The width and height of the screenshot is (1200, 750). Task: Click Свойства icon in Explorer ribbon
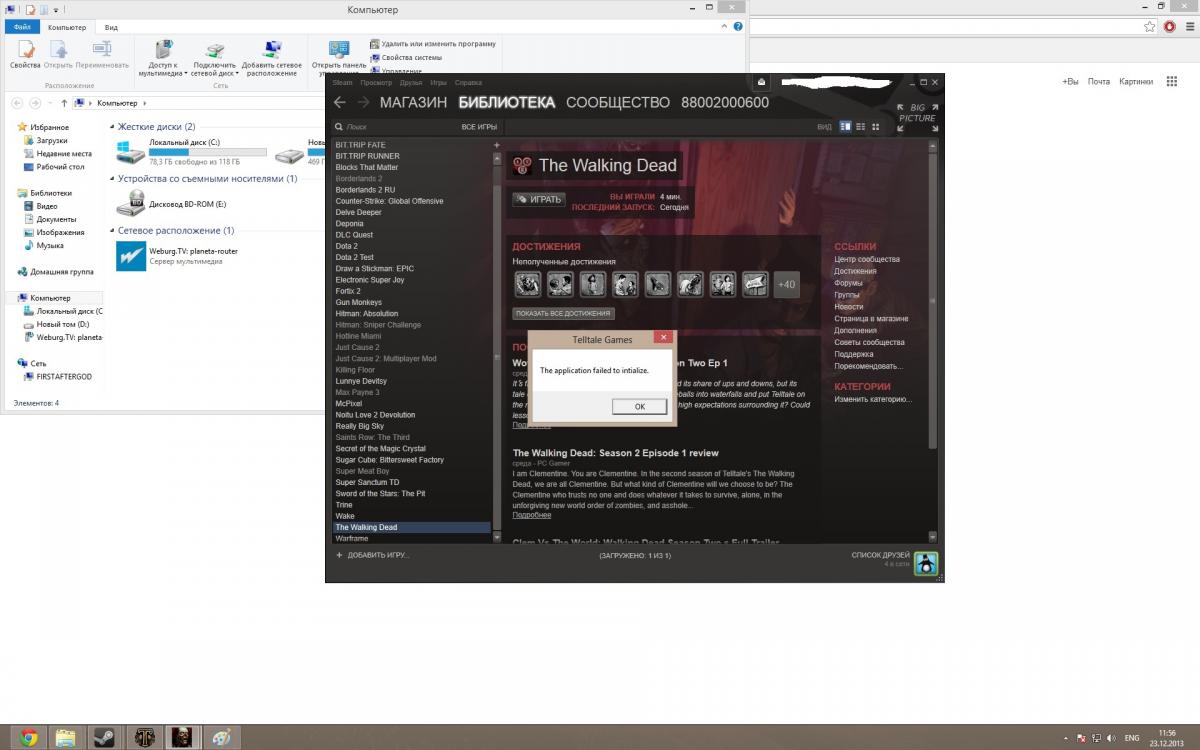(x=25, y=55)
